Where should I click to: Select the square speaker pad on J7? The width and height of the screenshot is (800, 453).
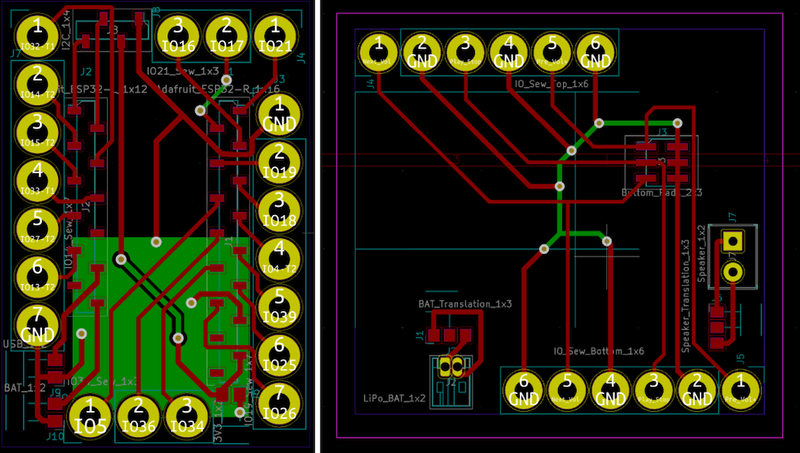tap(733, 242)
